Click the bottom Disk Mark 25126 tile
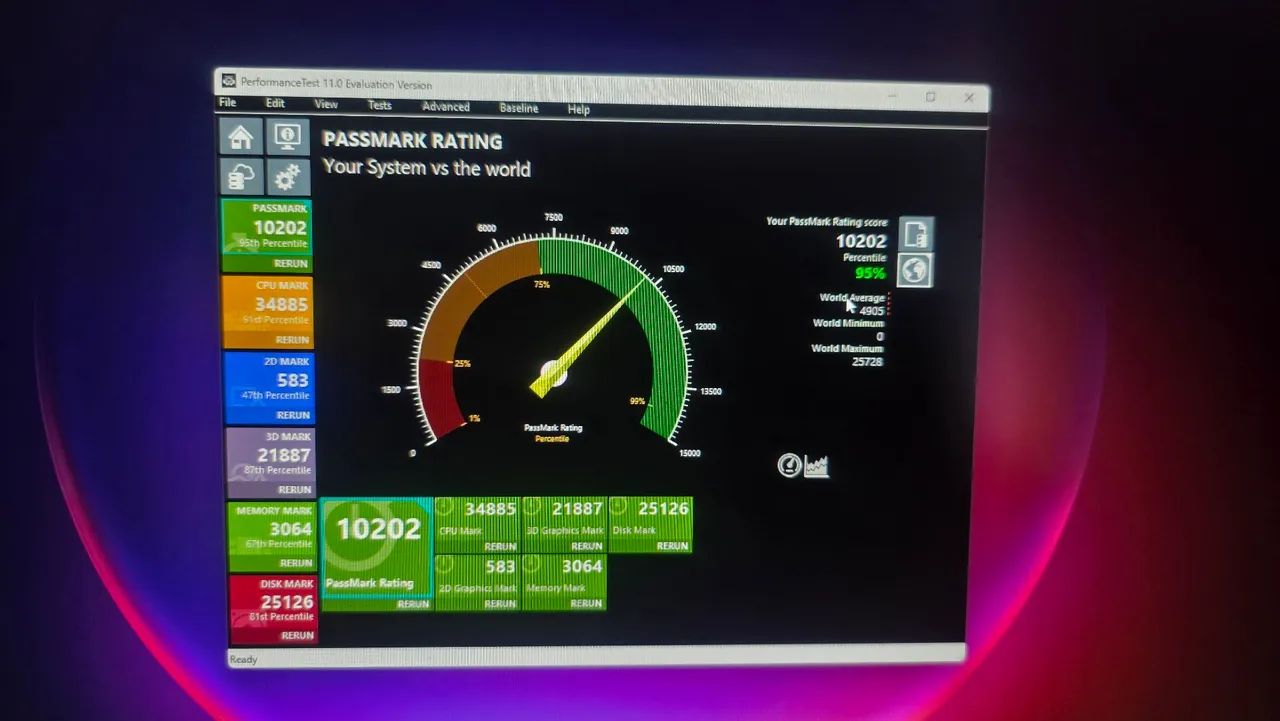 (650, 525)
